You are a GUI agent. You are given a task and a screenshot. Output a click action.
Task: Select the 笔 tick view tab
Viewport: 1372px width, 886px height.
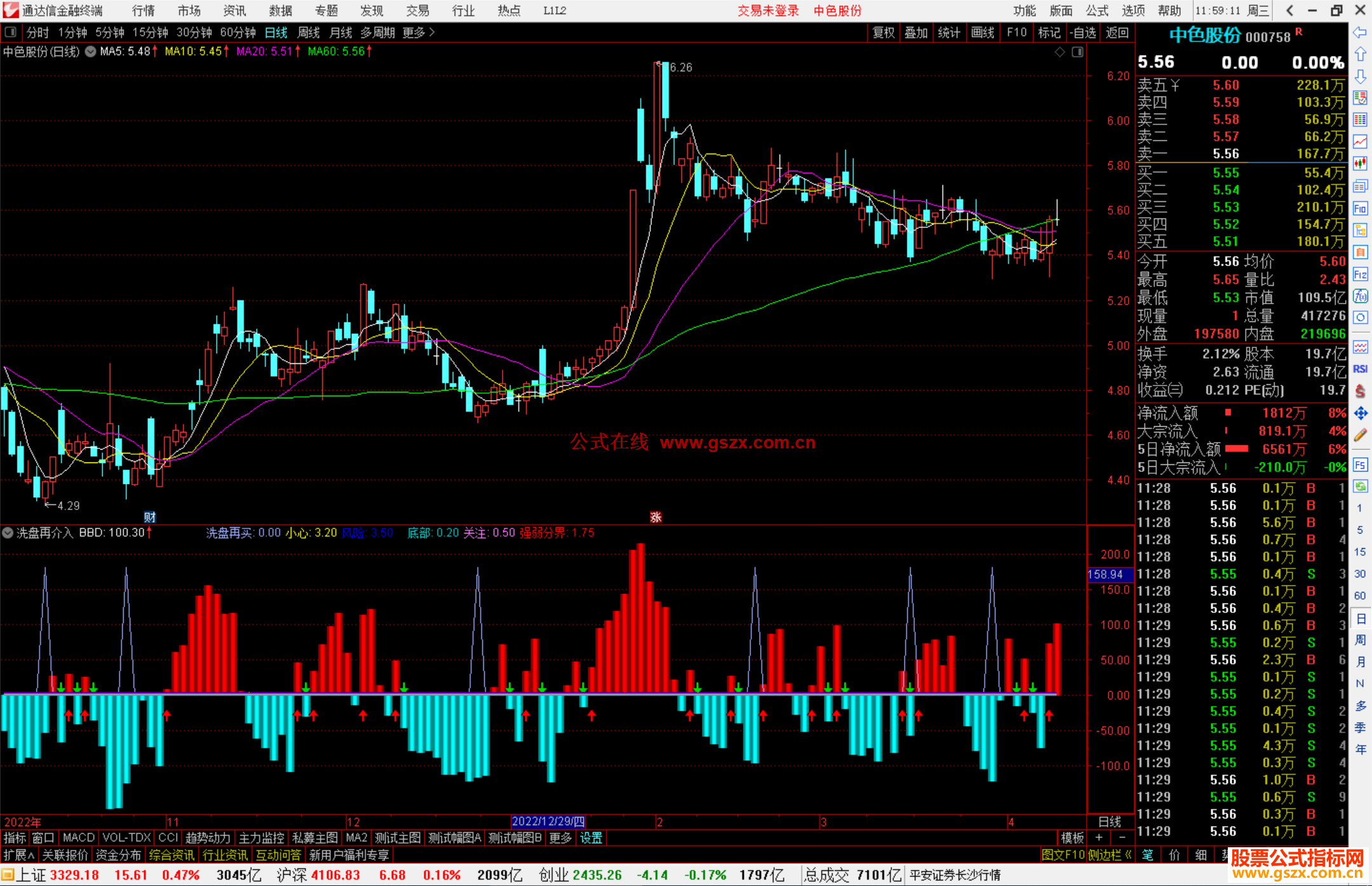[1148, 855]
